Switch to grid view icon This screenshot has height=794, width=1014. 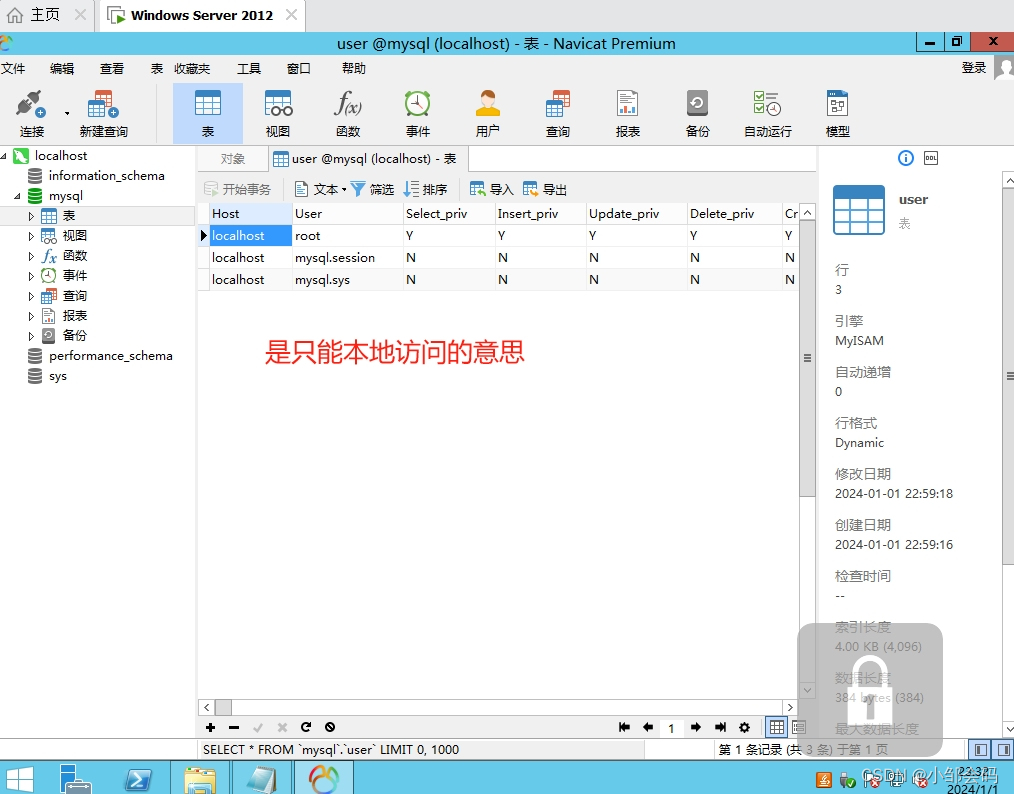click(x=777, y=727)
